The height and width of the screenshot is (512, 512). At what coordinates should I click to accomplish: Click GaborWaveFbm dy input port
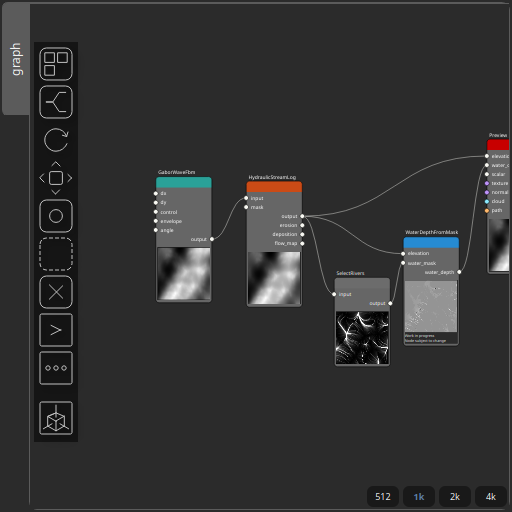click(x=156, y=202)
